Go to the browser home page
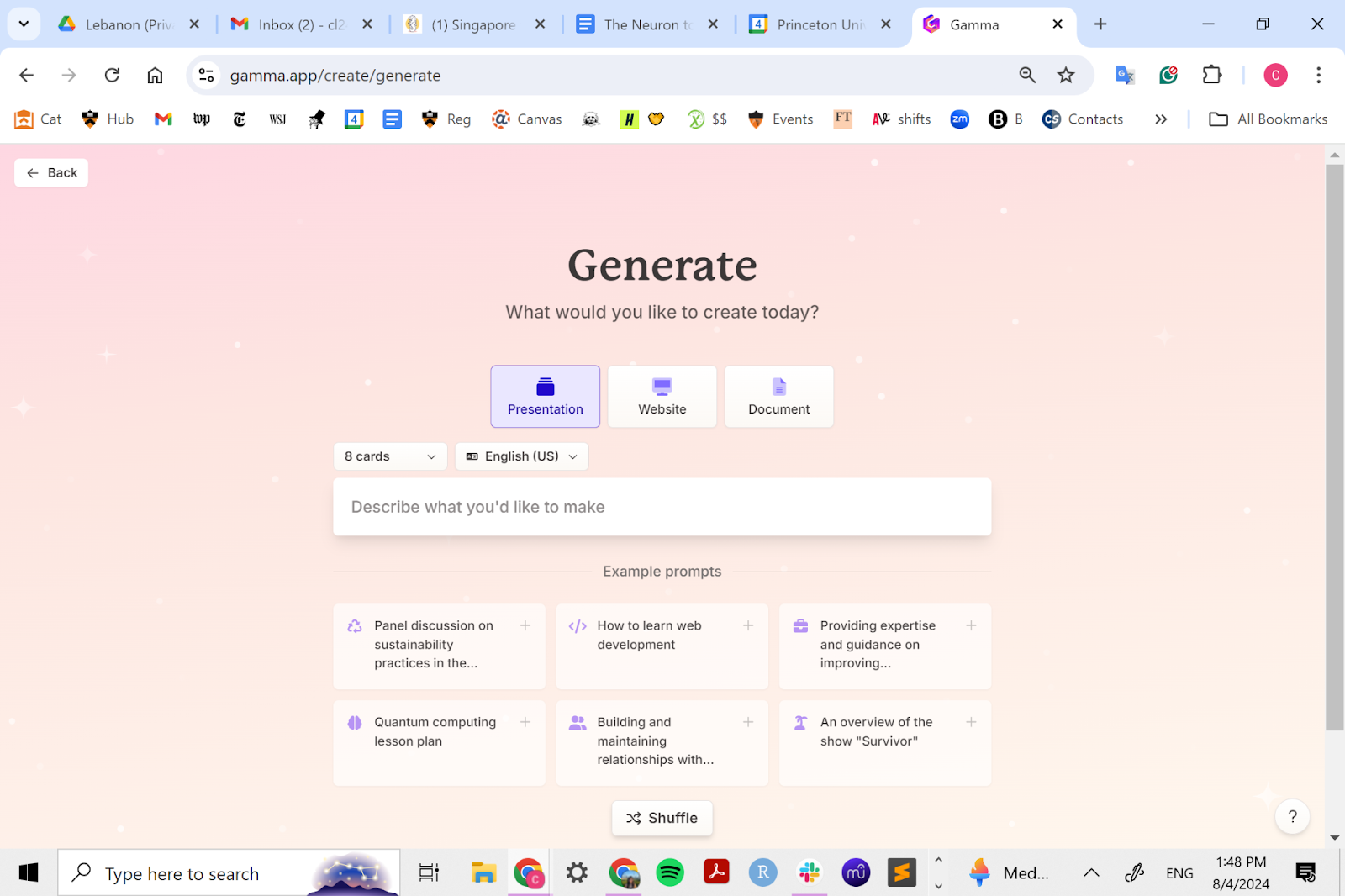This screenshot has width=1345, height=896. 155,75
